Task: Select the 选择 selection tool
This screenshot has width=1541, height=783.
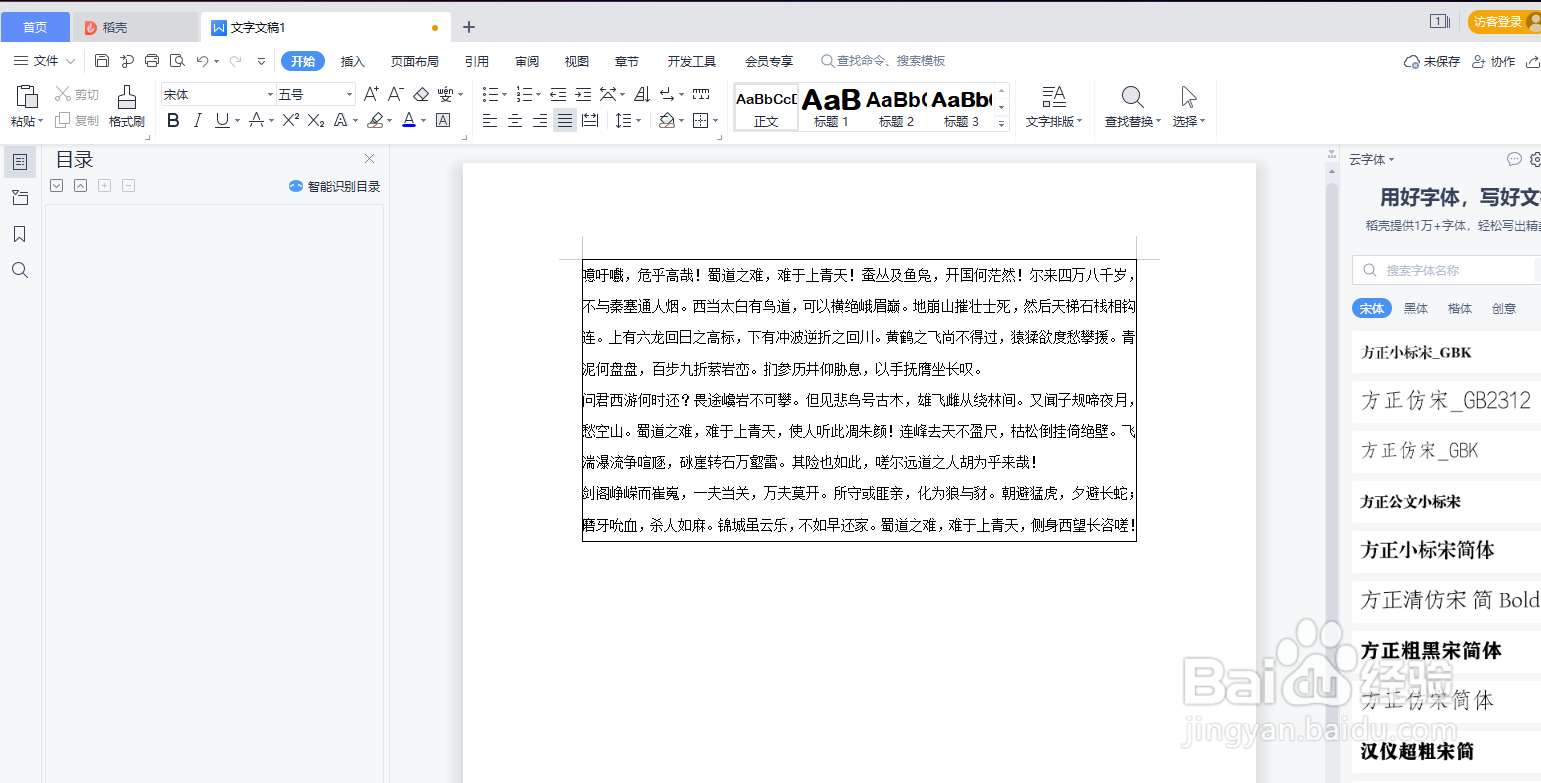Action: (x=1188, y=107)
